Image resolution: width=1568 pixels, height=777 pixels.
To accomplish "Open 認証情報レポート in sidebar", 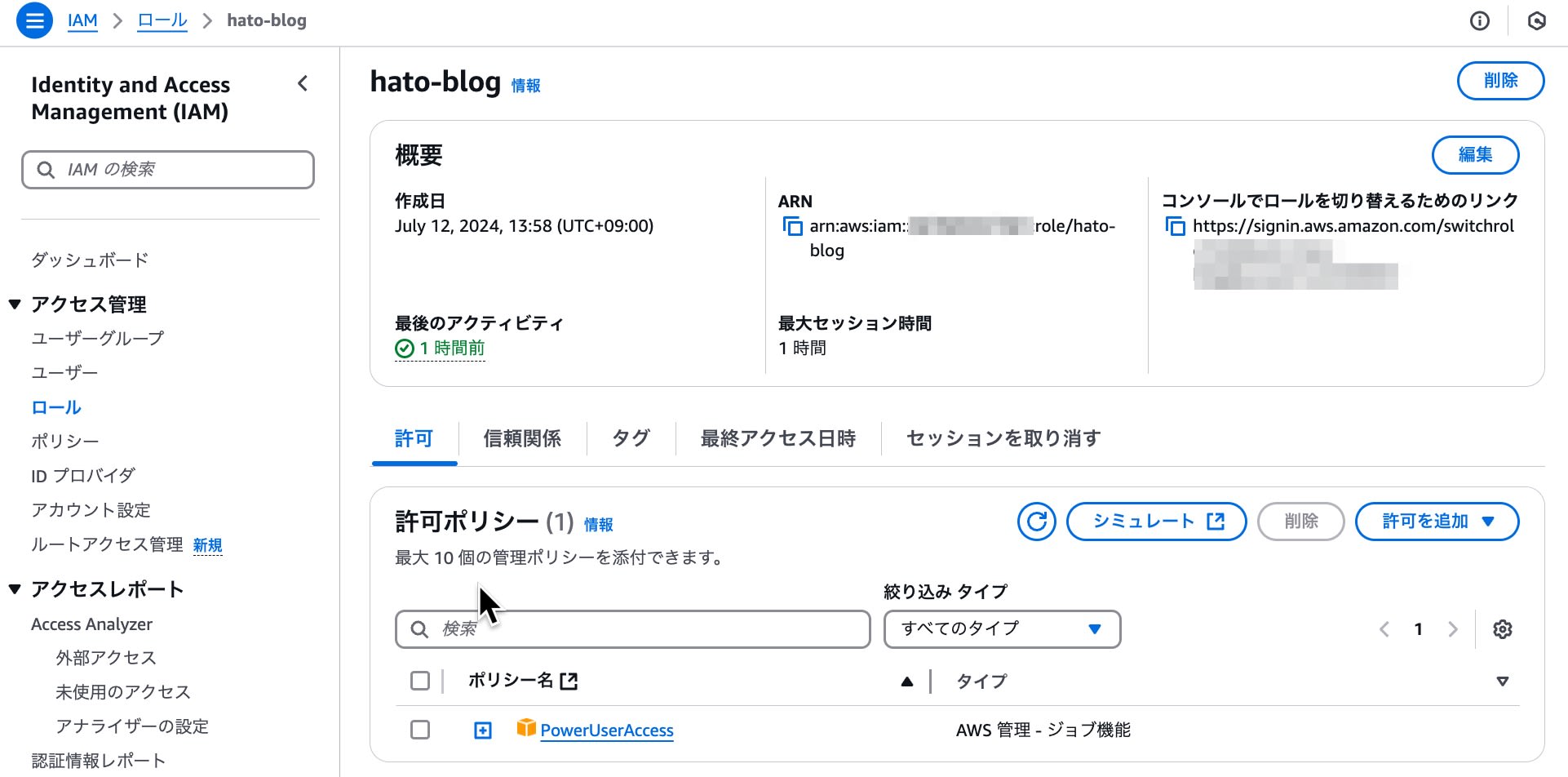I will [x=99, y=761].
